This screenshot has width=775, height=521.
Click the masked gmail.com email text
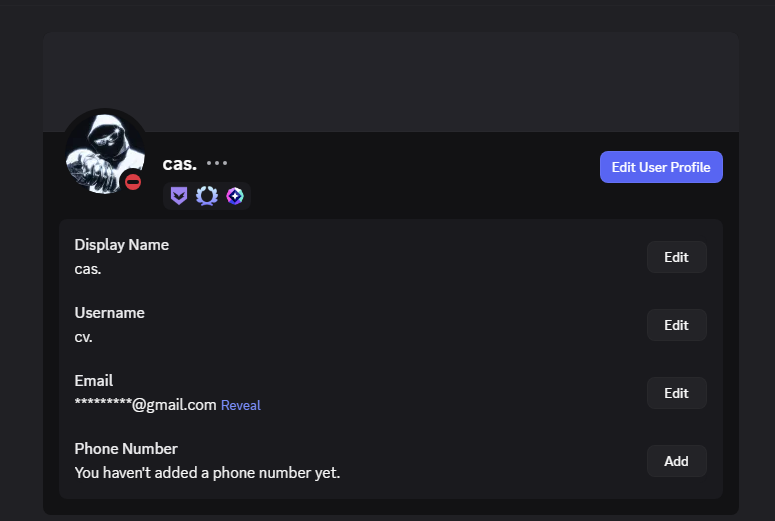tap(146, 405)
